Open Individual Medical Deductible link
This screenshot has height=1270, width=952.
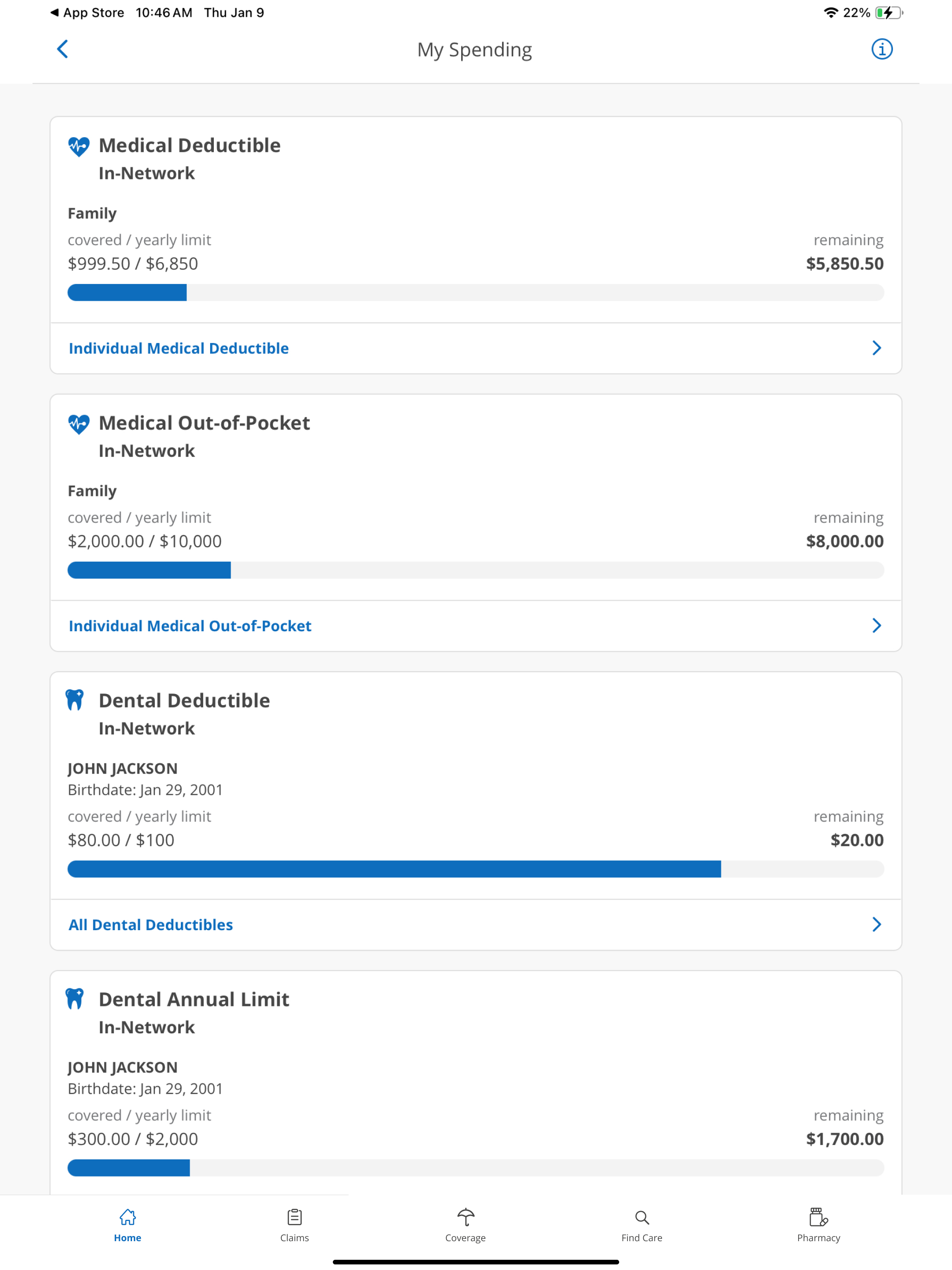click(178, 348)
